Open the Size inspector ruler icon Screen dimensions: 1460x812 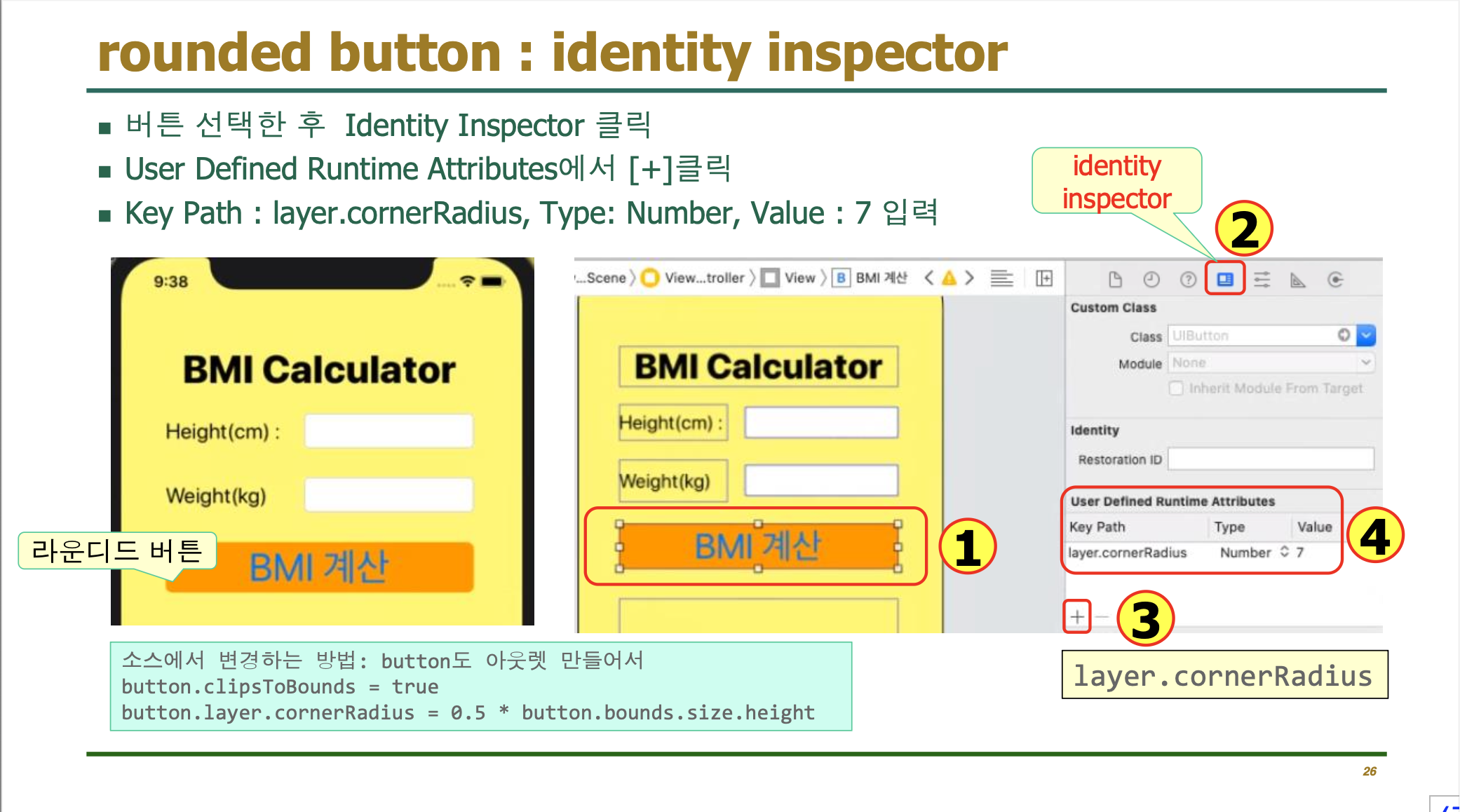(x=1298, y=280)
